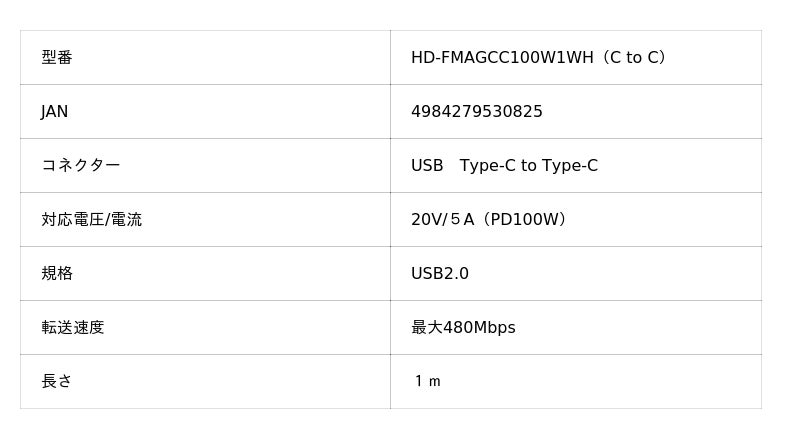Select the 最大480Mbps value
This screenshot has height=439, width=800.
[x=463, y=327]
